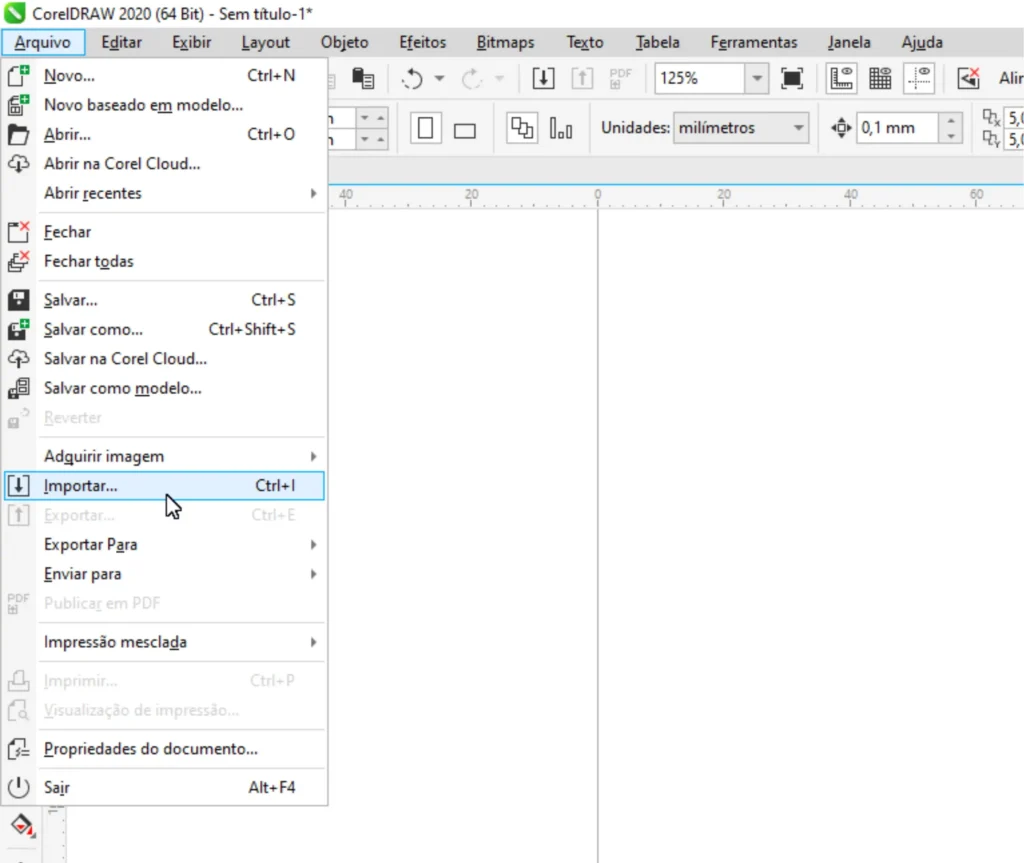Open the Unidades milímetros dropdown
The width and height of the screenshot is (1024, 863).
click(x=741, y=128)
